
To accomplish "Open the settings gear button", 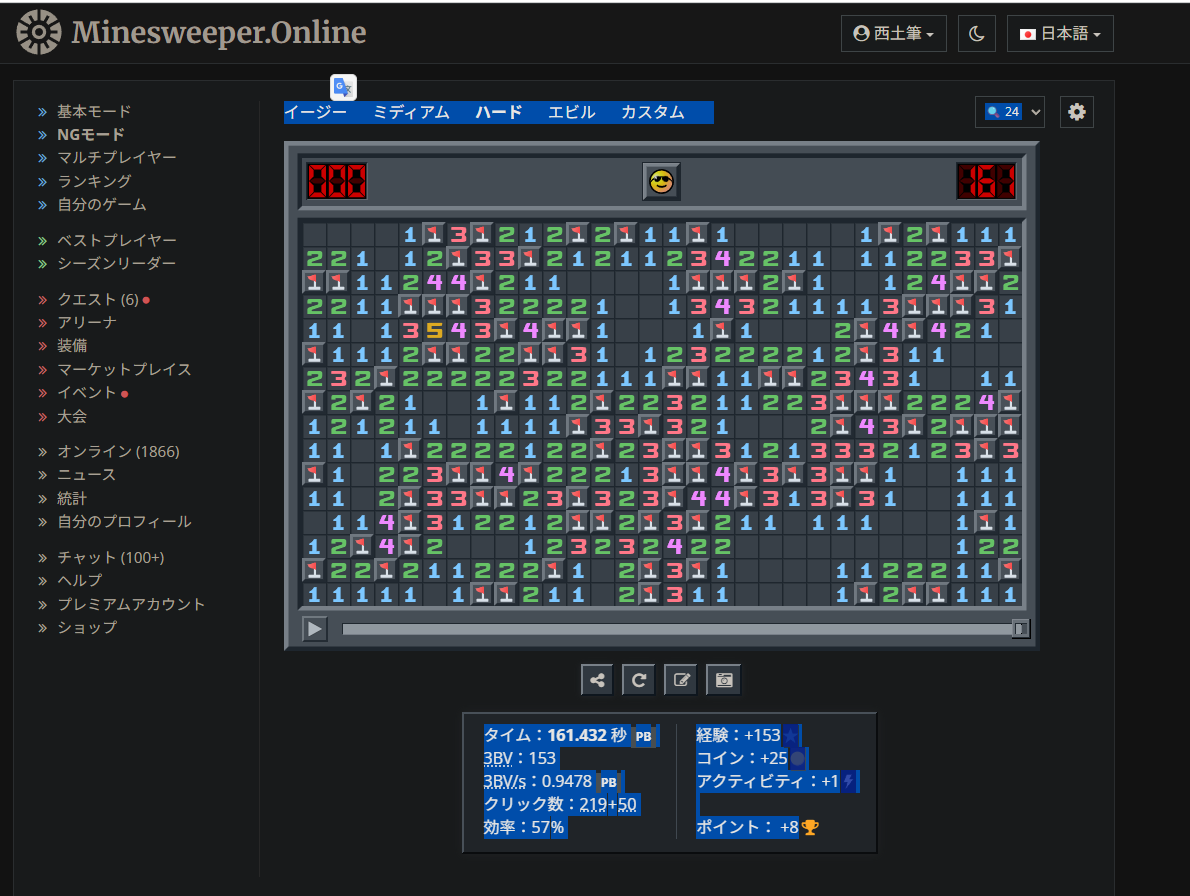I will tap(1076, 112).
